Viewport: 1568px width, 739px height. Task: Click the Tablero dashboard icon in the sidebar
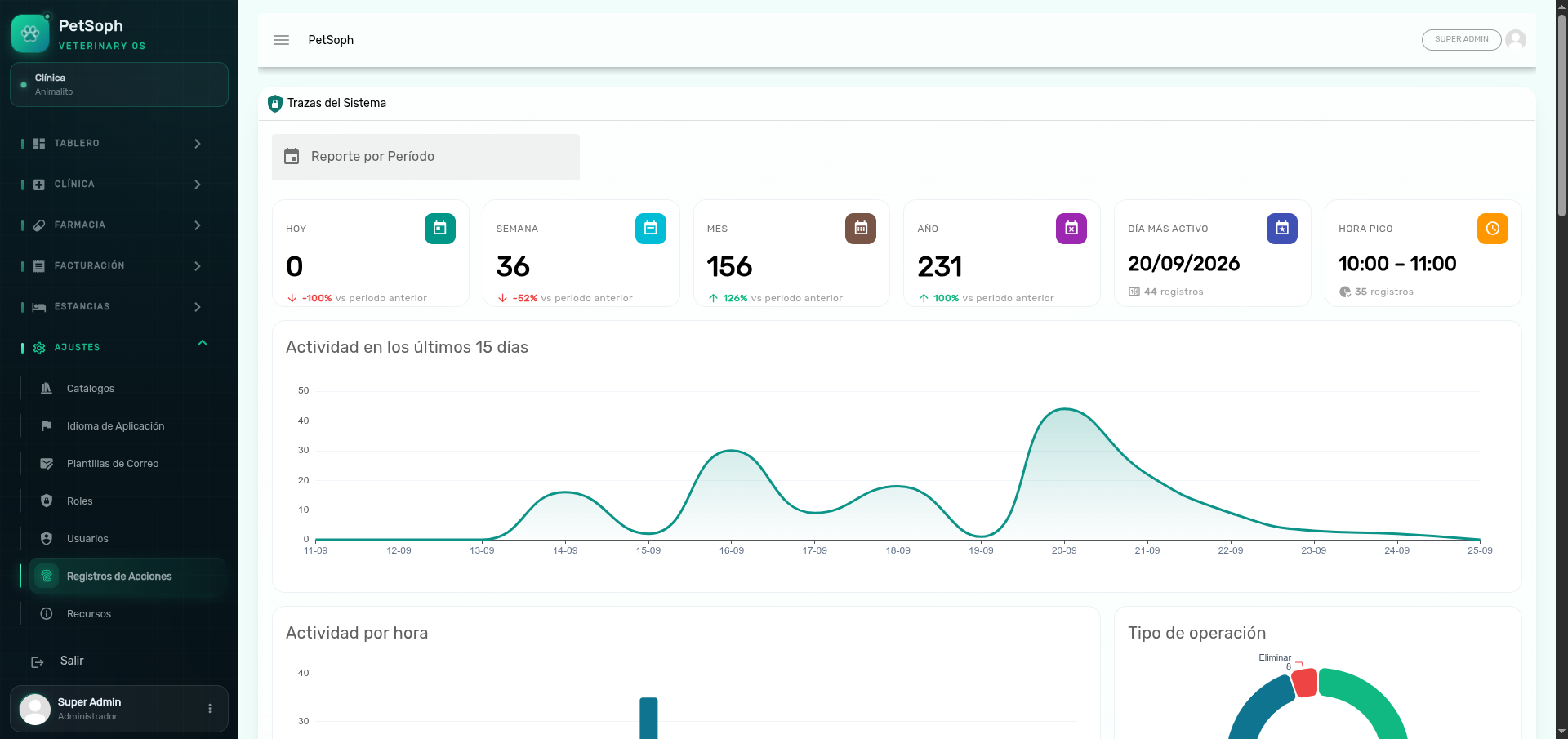[39, 144]
